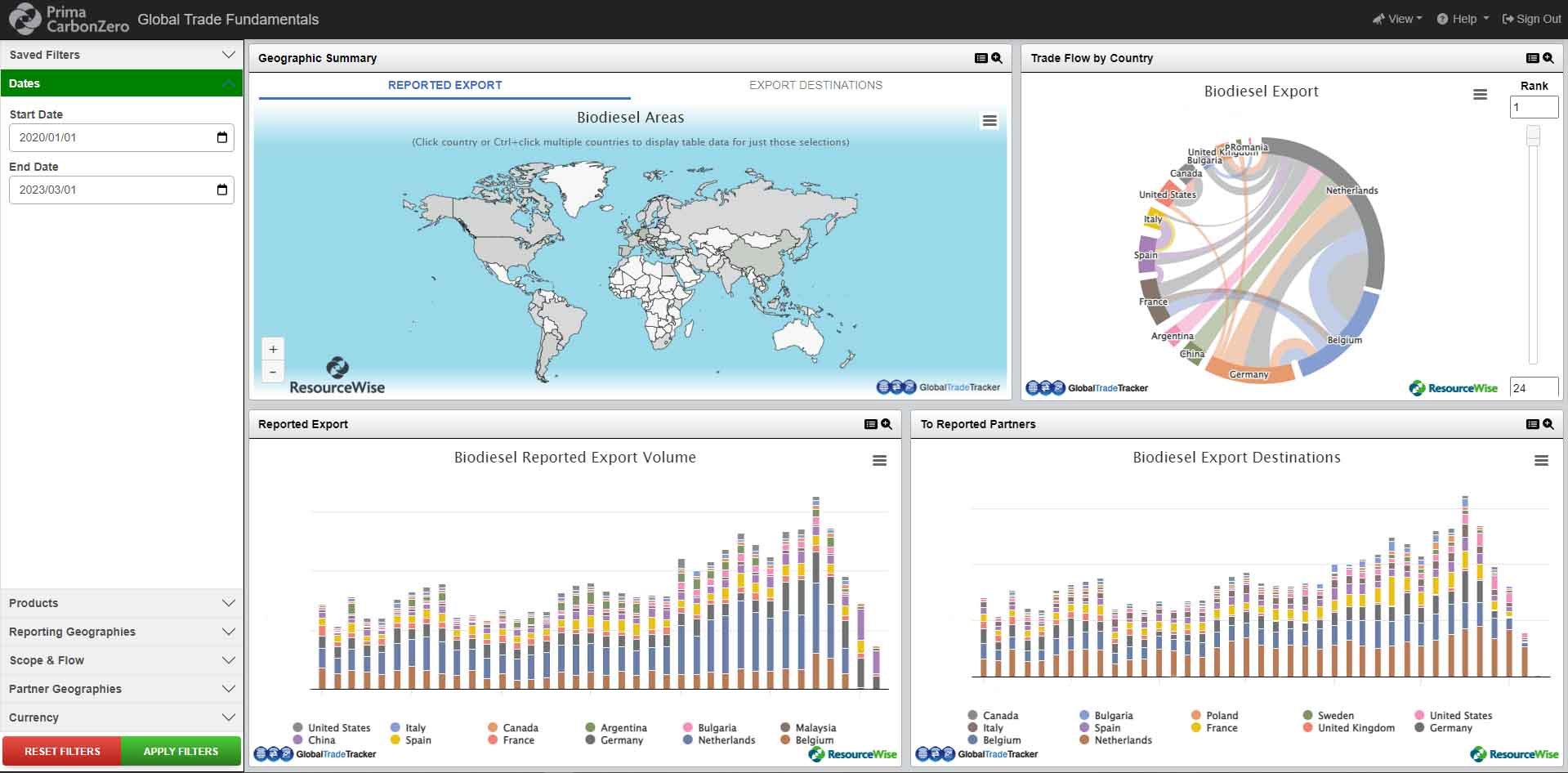Open Geographic Summary table view icon
1568x773 pixels.
pyautogui.click(x=981, y=58)
